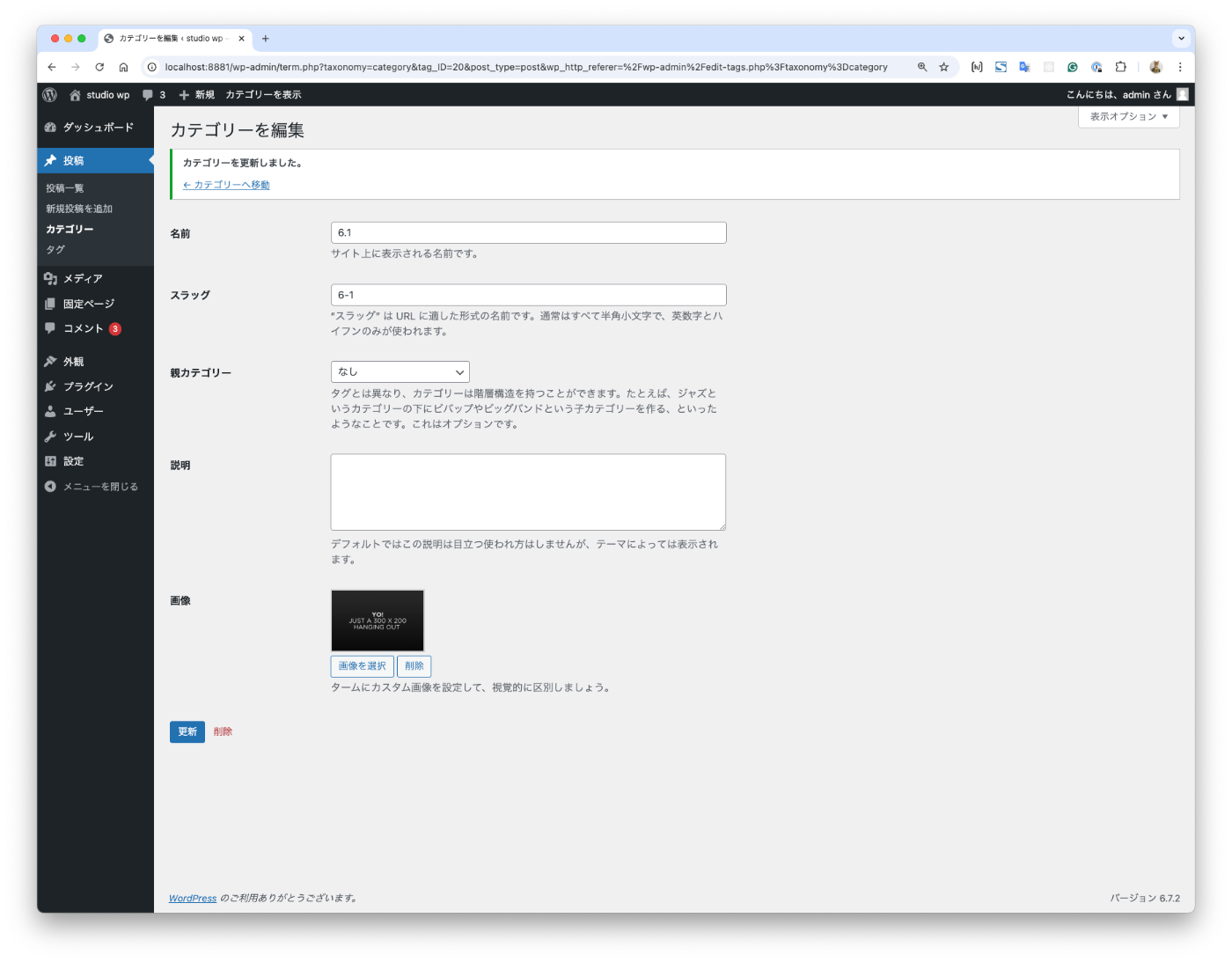Open 親カテゴリー dropdown
1232x962 pixels.
tap(400, 372)
